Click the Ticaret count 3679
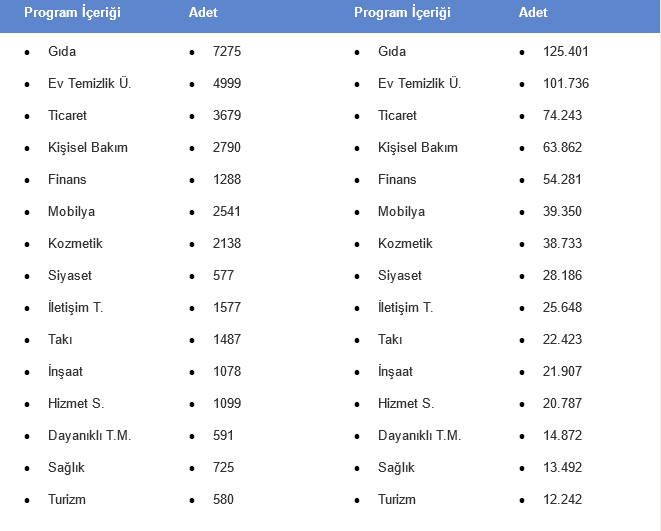The image size is (661, 531). 227,115
